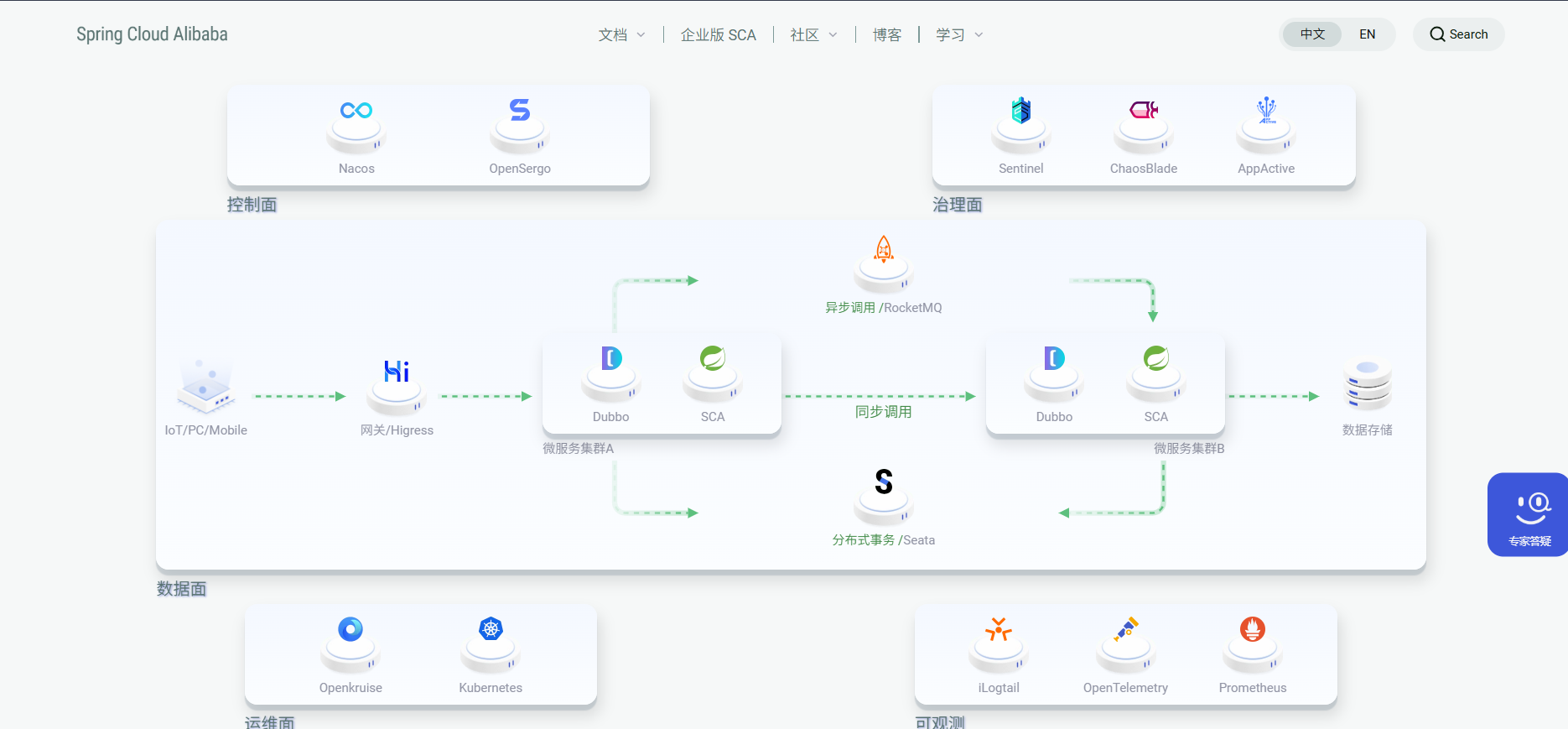
Task: Click the Spring Cloud Alibaba site title
Action: coord(152,34)
